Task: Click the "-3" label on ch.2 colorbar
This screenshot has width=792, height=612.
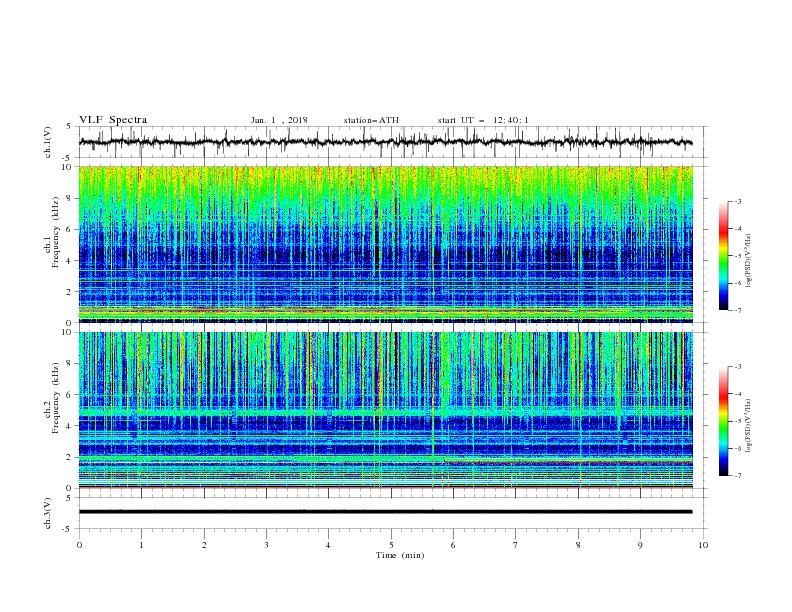Action: 737,367
